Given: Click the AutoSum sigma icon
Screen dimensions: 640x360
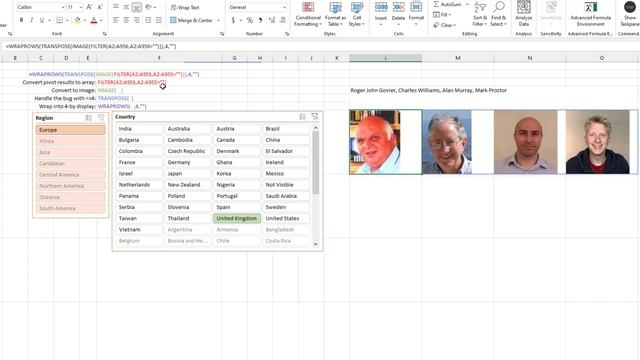Looking at the screenshot, I should pyautogui.click(x=436, y=4).
